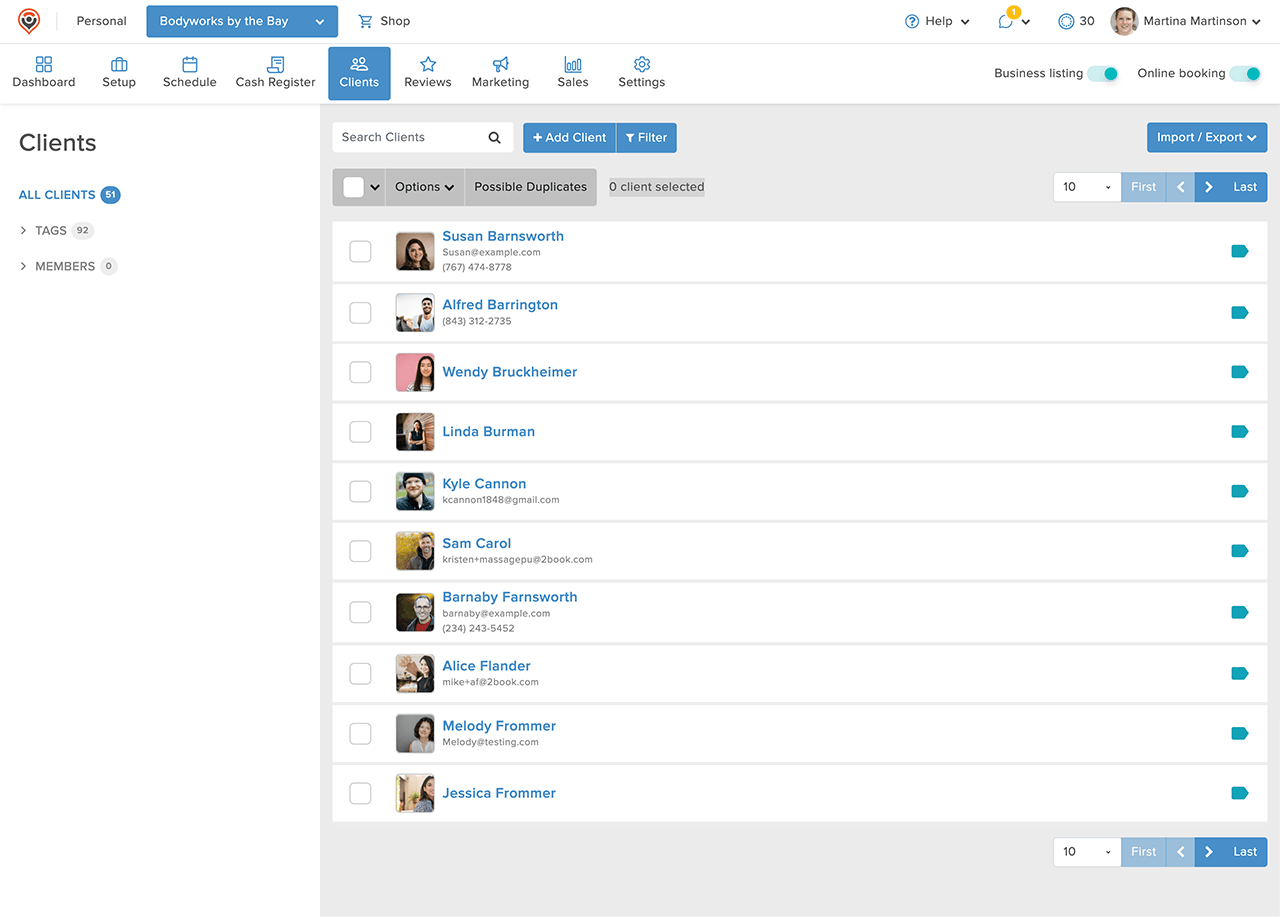
Task: Click the tag icon for Susan Barnsworth
Action: pos(1240,252)
